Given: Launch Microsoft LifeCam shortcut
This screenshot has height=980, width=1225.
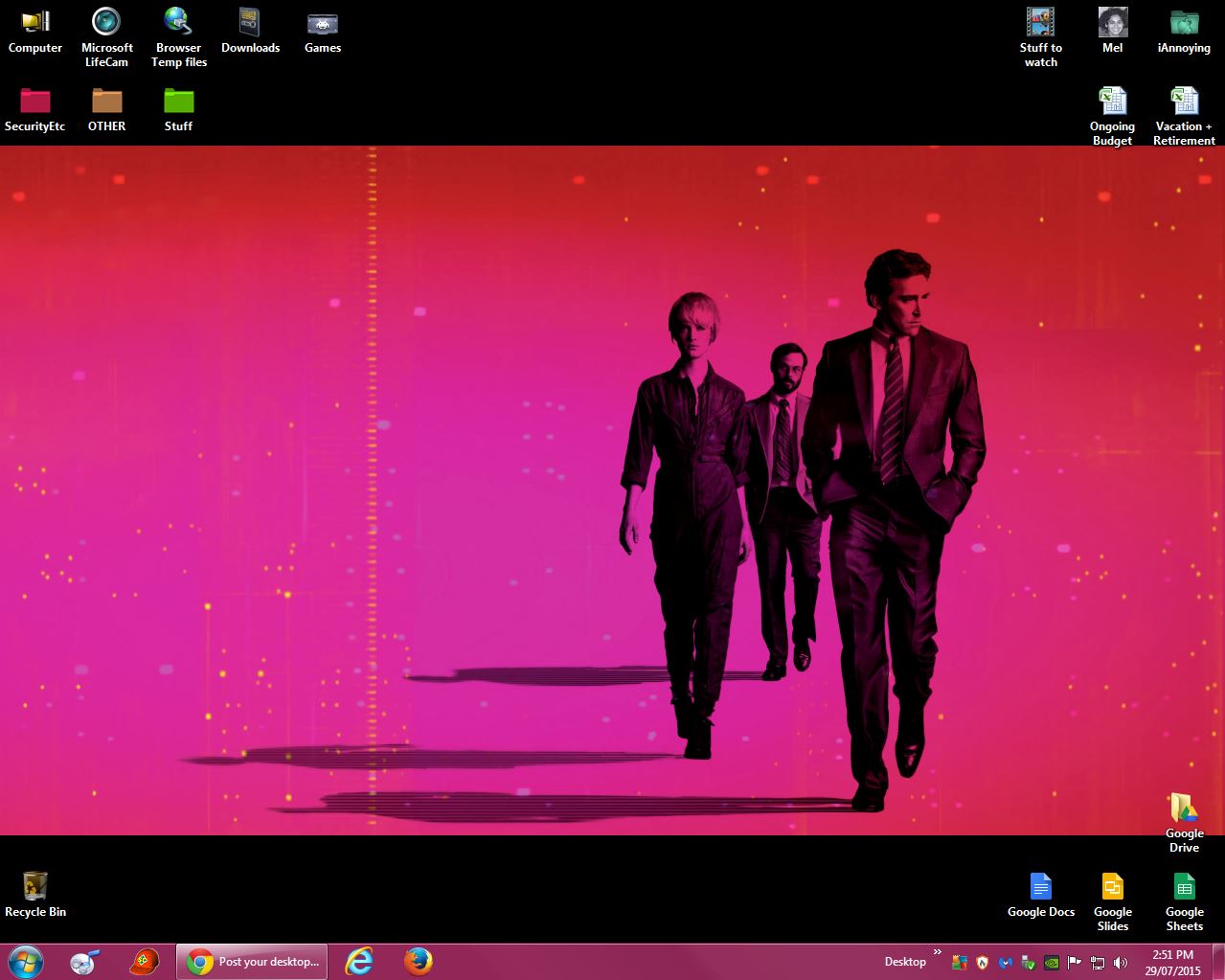Looking at the screenshot, I should pyautogui.click(x=106, y=37).
